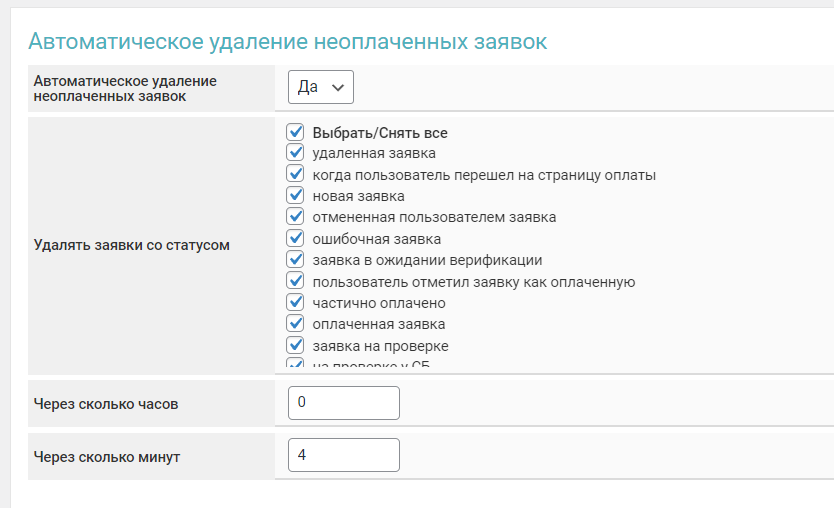
Task: Click the partially visible 'на проверке у СБ' checkbox
Action: 295,364
